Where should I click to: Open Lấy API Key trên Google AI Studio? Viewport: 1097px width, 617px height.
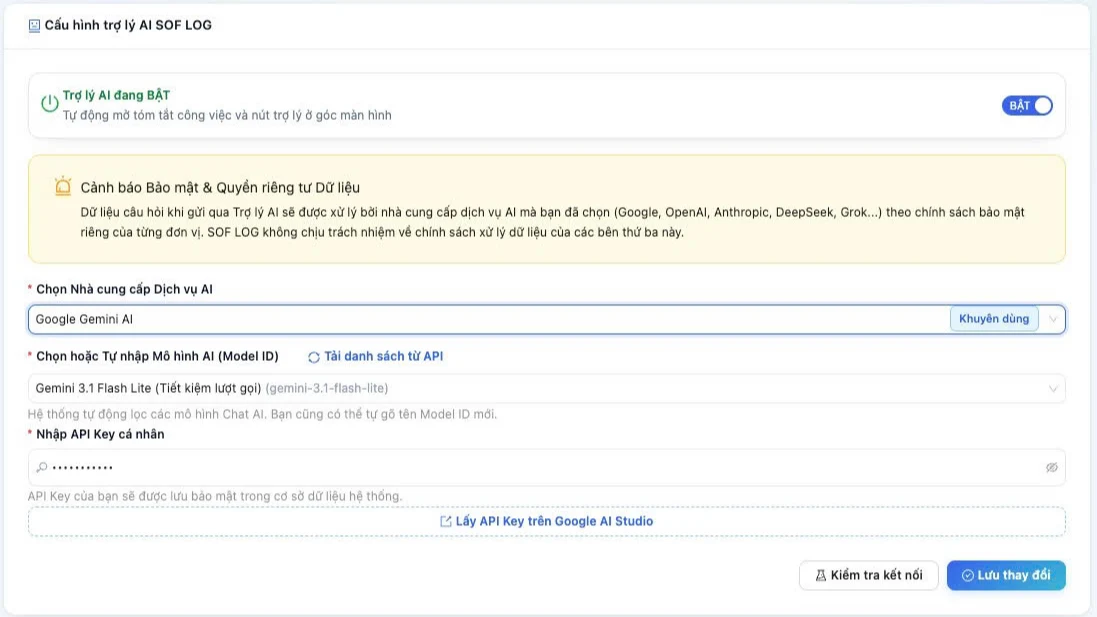(546, 521)
